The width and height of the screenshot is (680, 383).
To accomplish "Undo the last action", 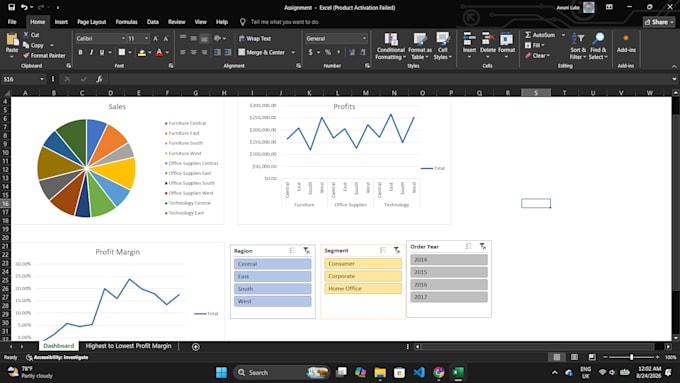I will [x=24, y=7].
